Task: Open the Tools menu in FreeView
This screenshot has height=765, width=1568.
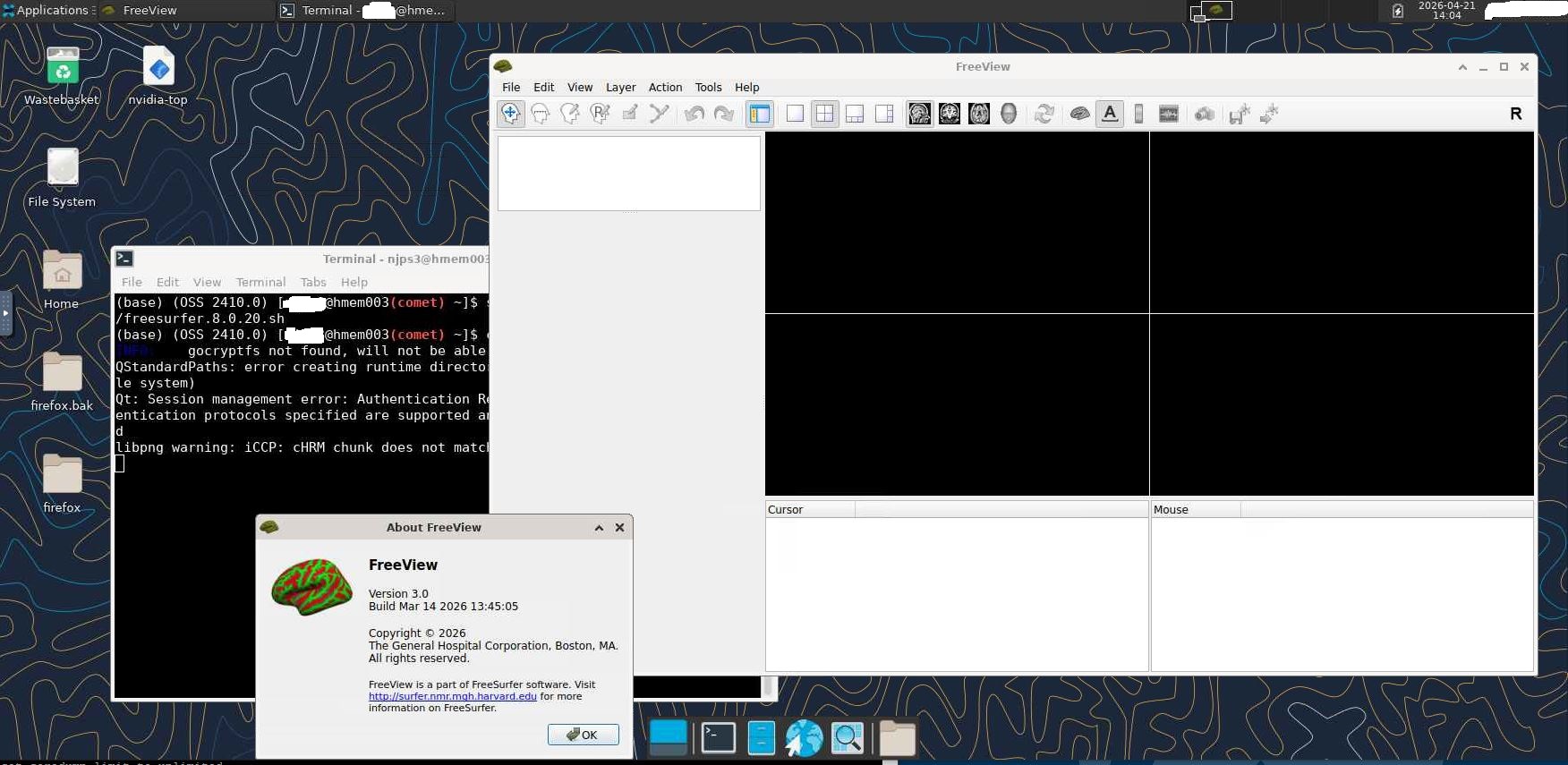Action: pyautogui.click(x=708, y=87)
